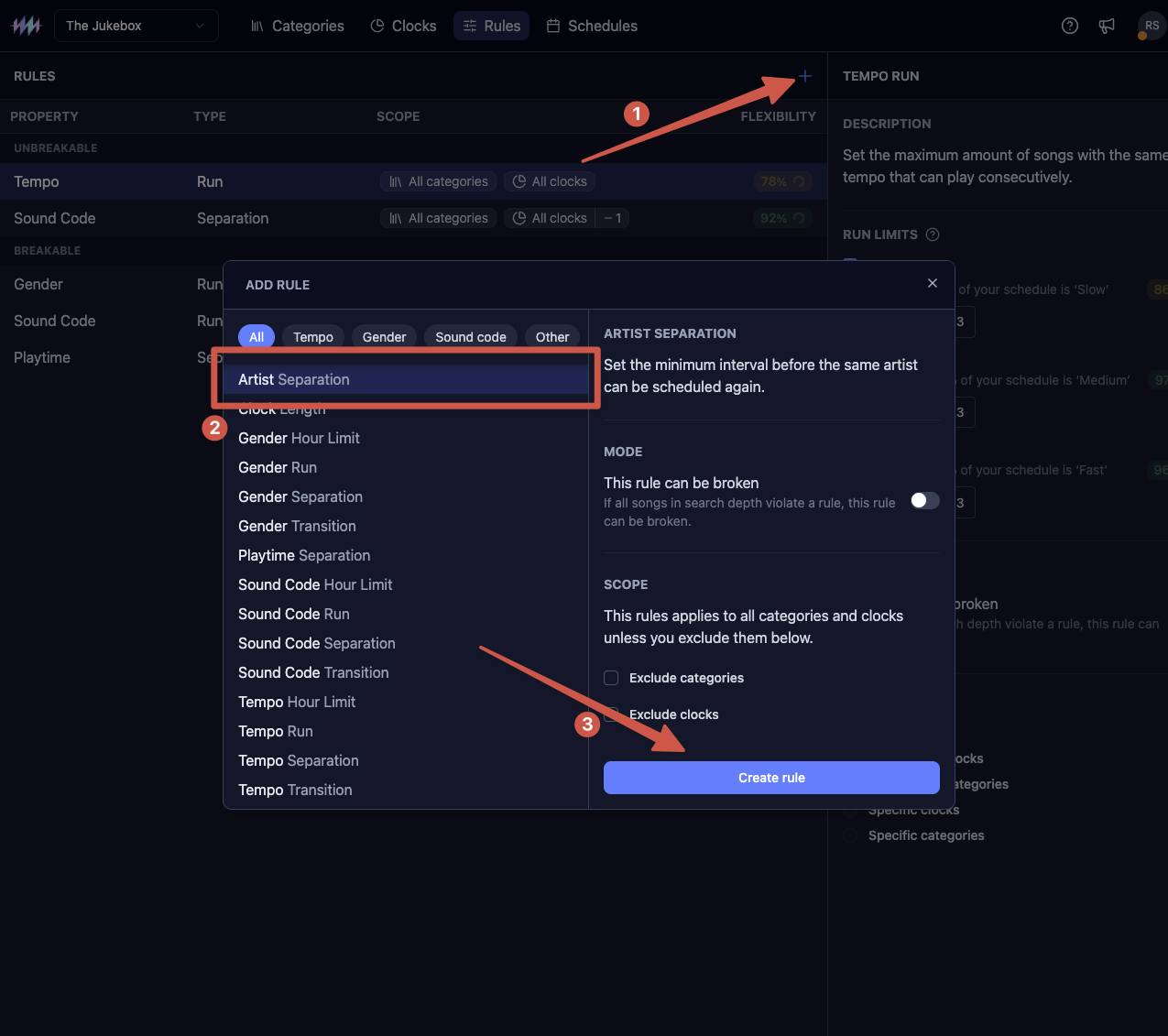This screenshot has height=1036, width=1168.
Task: Filter rules by Tempo chip
Action: click(x=313, y=337)
